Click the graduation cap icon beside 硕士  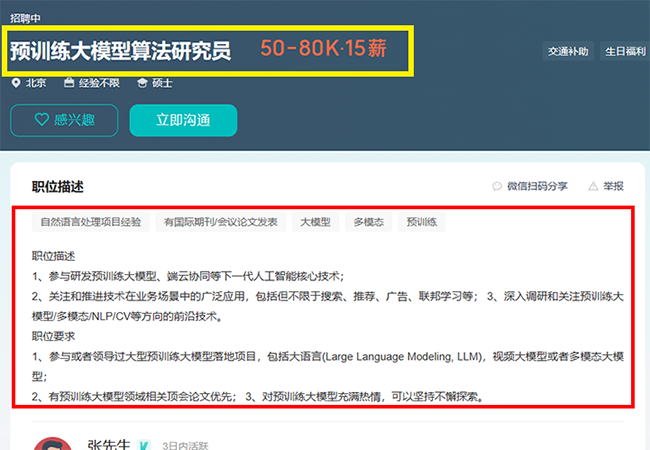142,83
